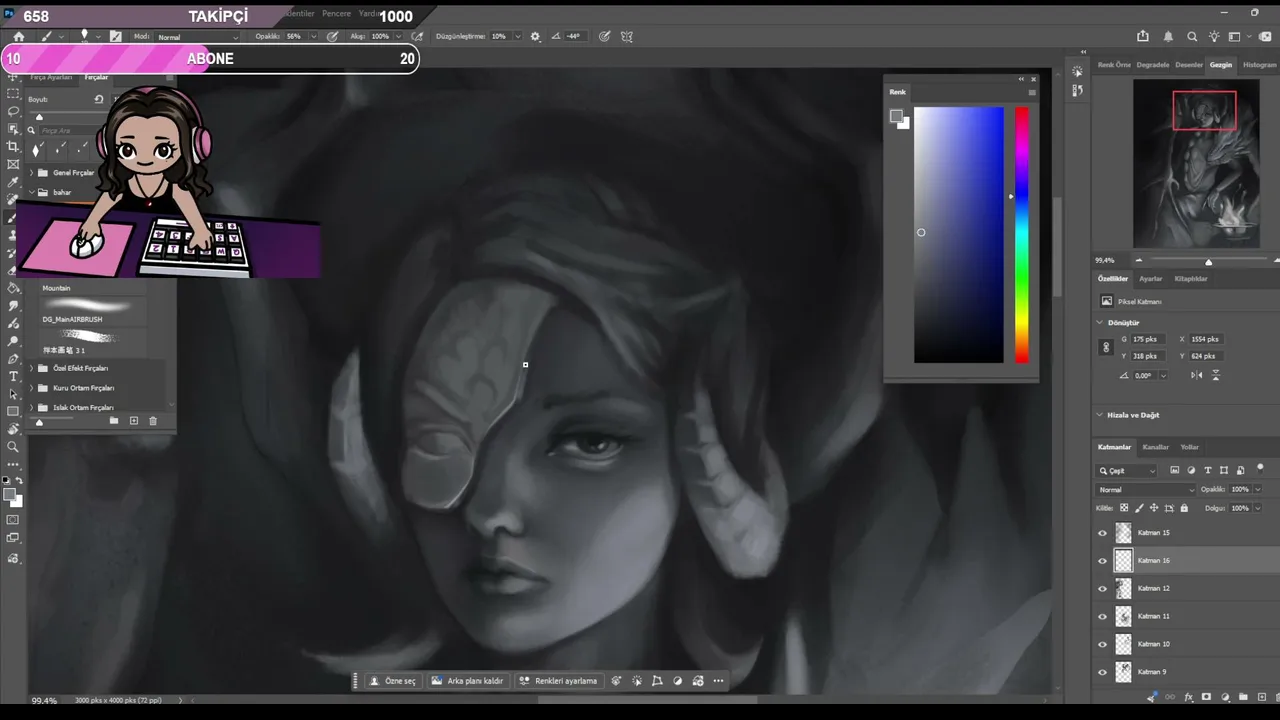The width and height of the screenshot is (1280, 720).
Task: Open the Opaklık dropdown in options bar
Action: 313,36
